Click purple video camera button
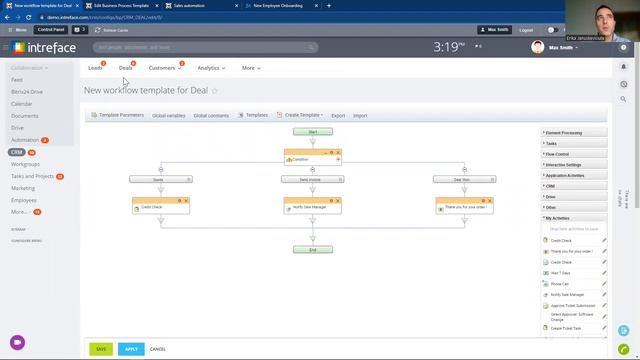The image size is (640, 360). (x=18, y=342)
